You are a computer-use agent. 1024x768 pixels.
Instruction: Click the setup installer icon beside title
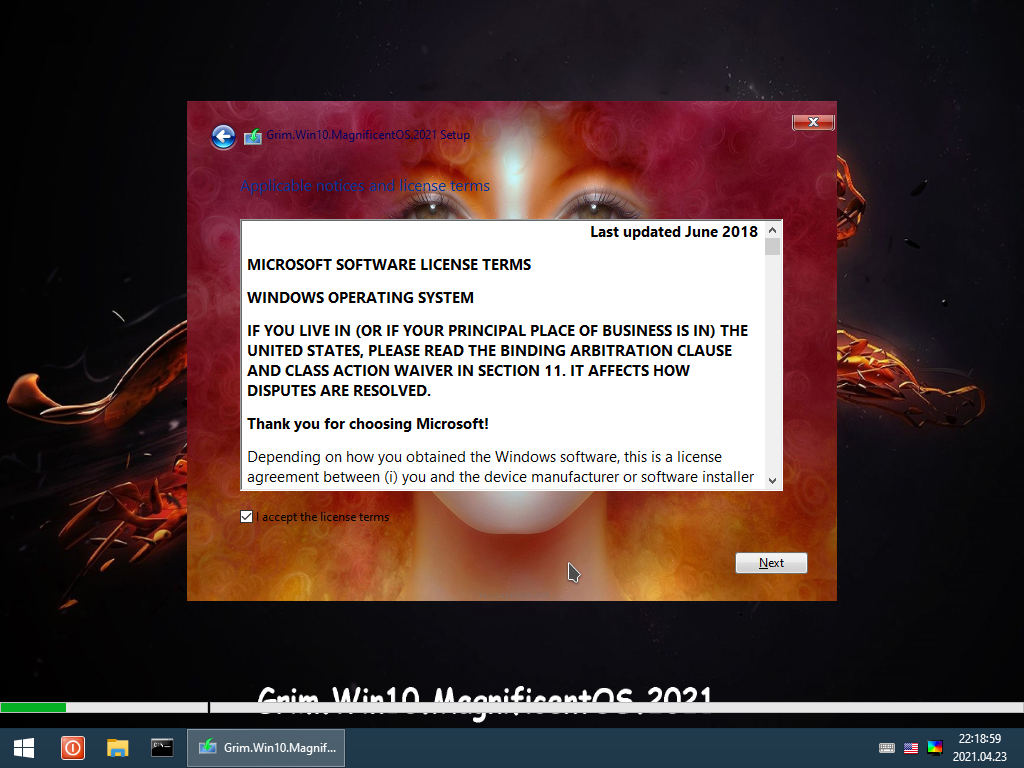253,136
